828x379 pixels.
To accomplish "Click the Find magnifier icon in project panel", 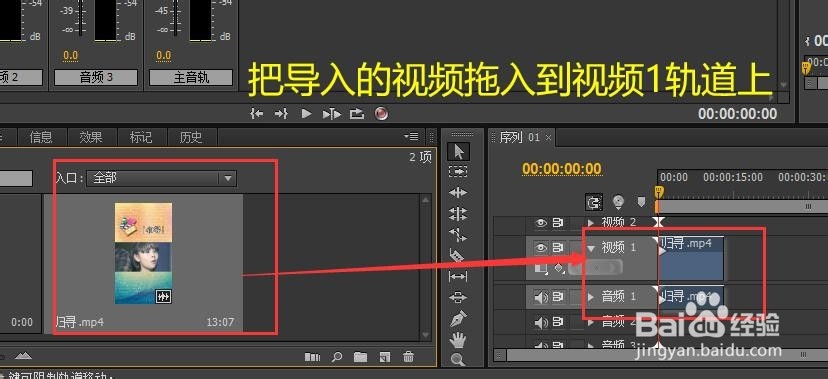I will pyautogui.click(x=337, y=357).
